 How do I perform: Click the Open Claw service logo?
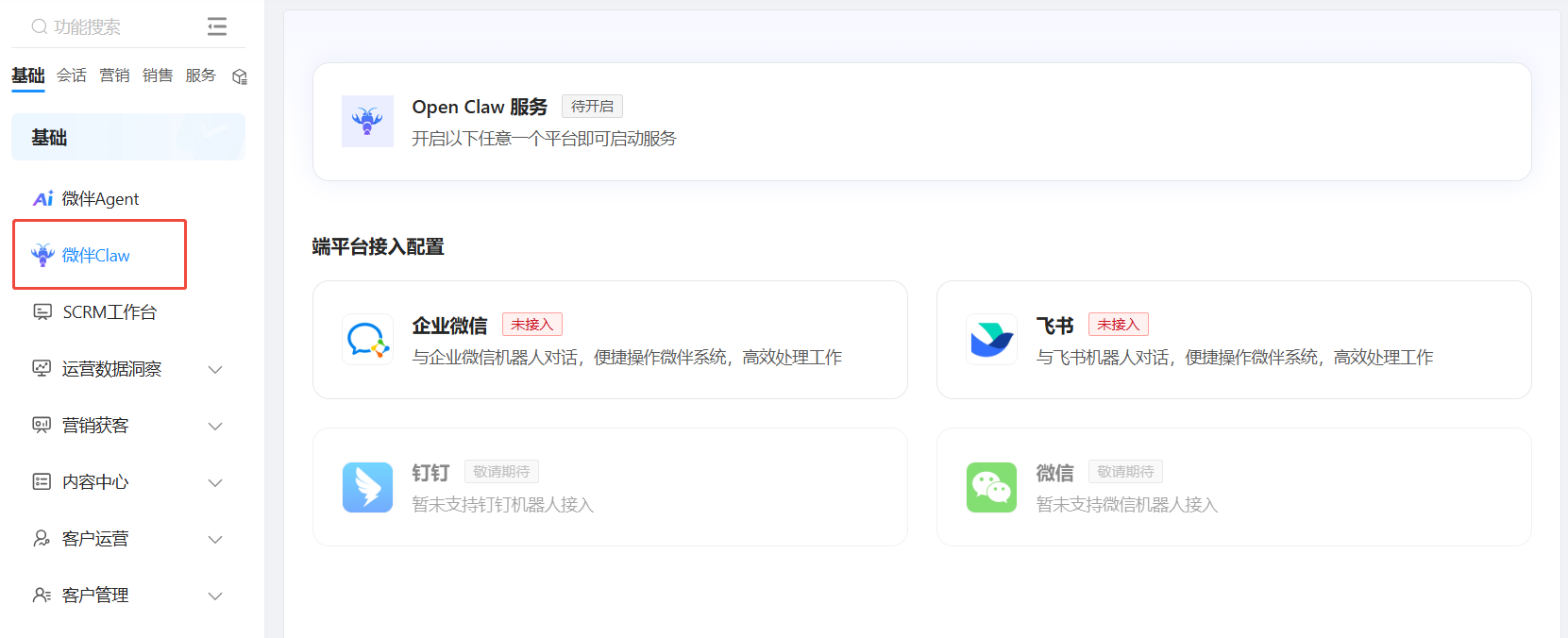(x=367, y=121)
